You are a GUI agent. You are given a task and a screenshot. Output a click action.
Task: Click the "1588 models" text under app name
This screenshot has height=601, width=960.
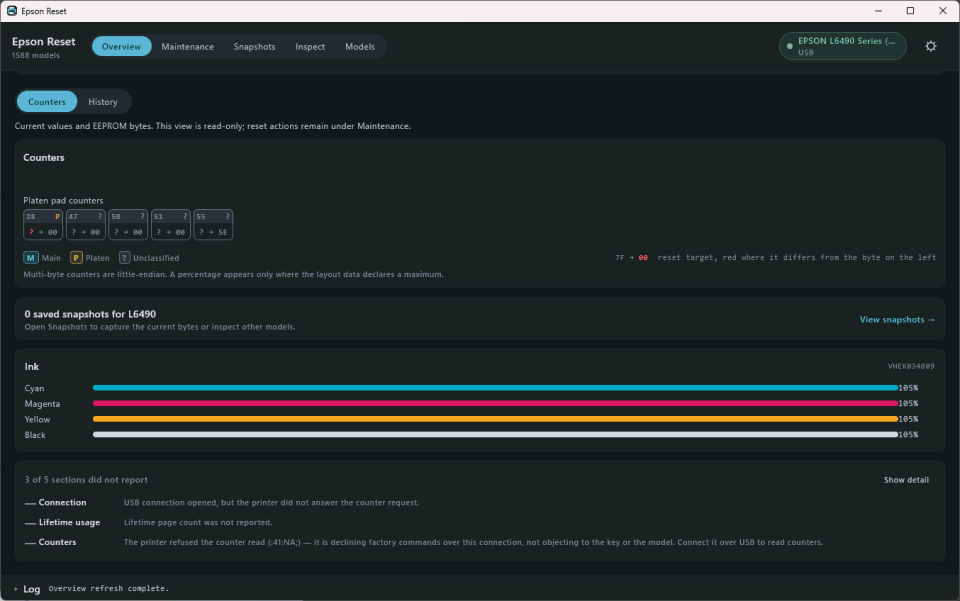click(36, 56)
